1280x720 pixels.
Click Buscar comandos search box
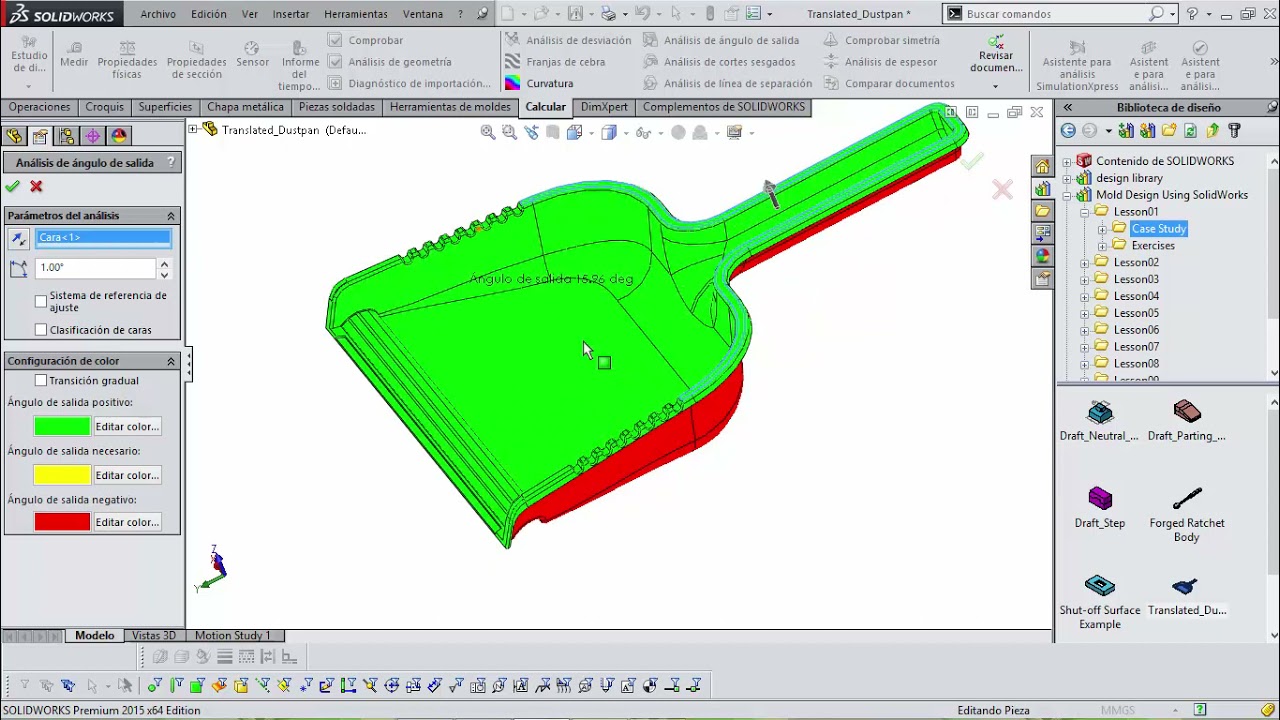[x=1055, y=14]
